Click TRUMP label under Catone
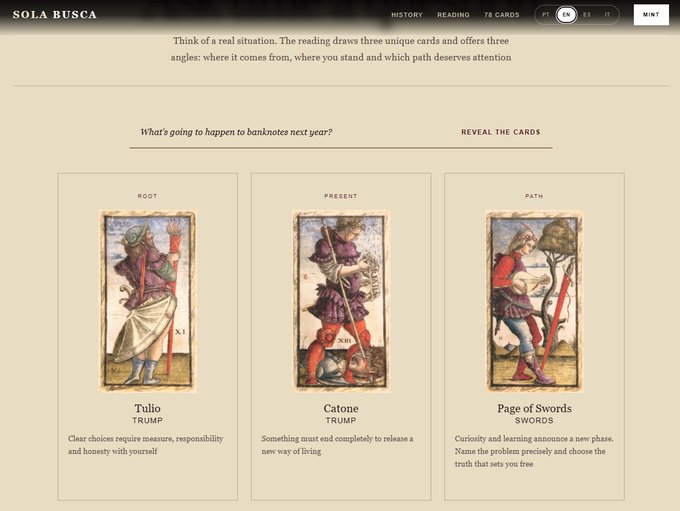This screenshot has height=511, width=680. tap(341, 420)
